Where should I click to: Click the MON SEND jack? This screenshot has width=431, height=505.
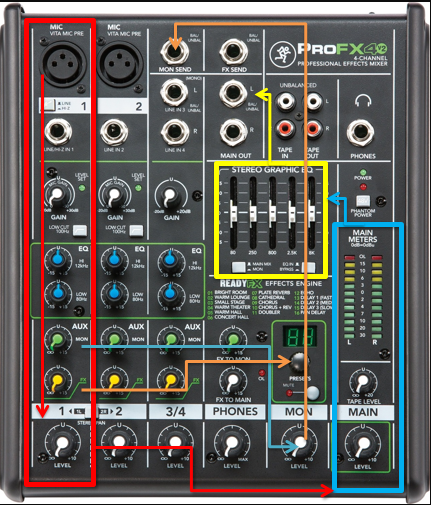point(175,52)
